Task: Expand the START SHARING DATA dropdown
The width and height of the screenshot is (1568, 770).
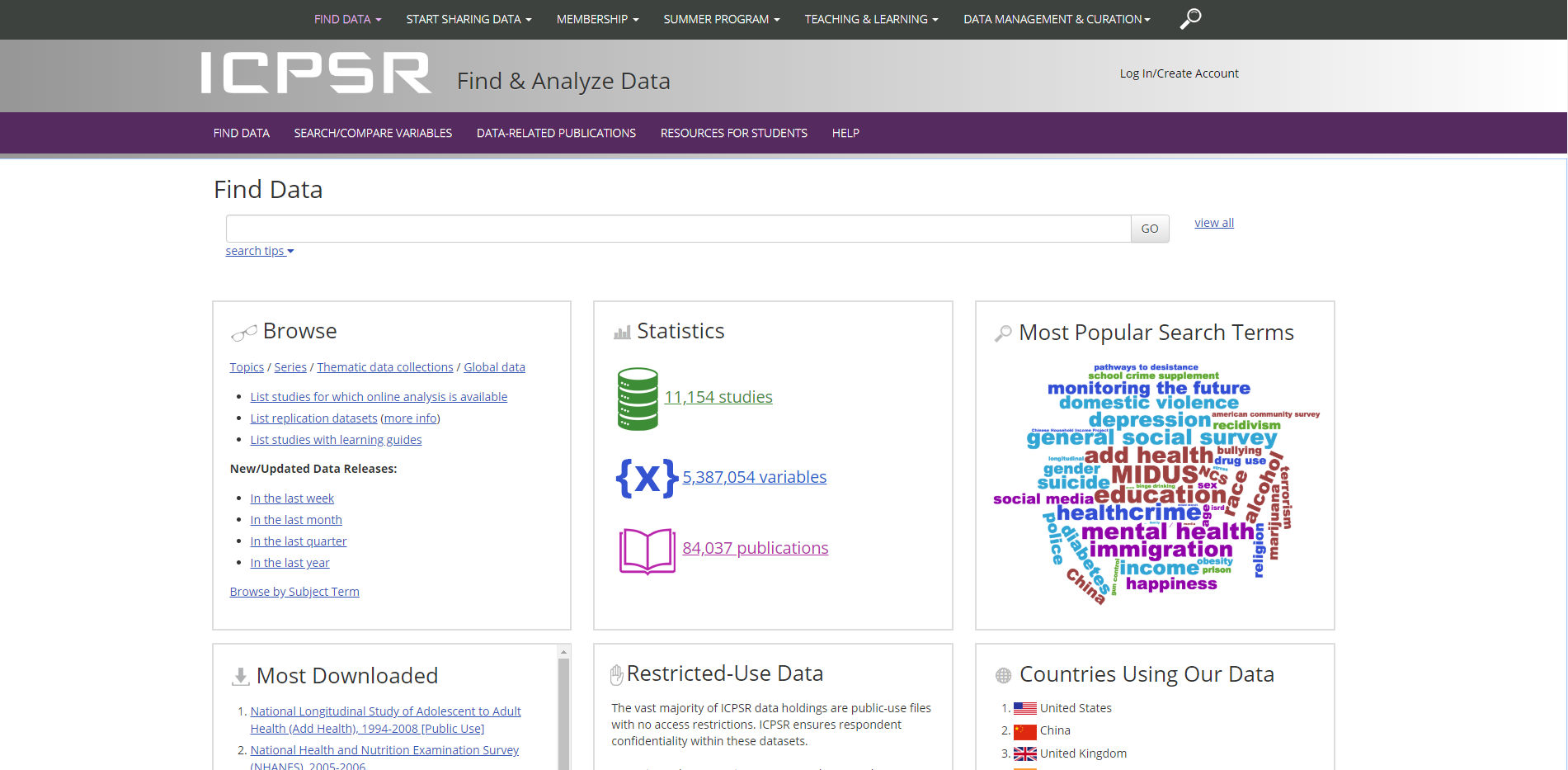Action: (469, 19)
